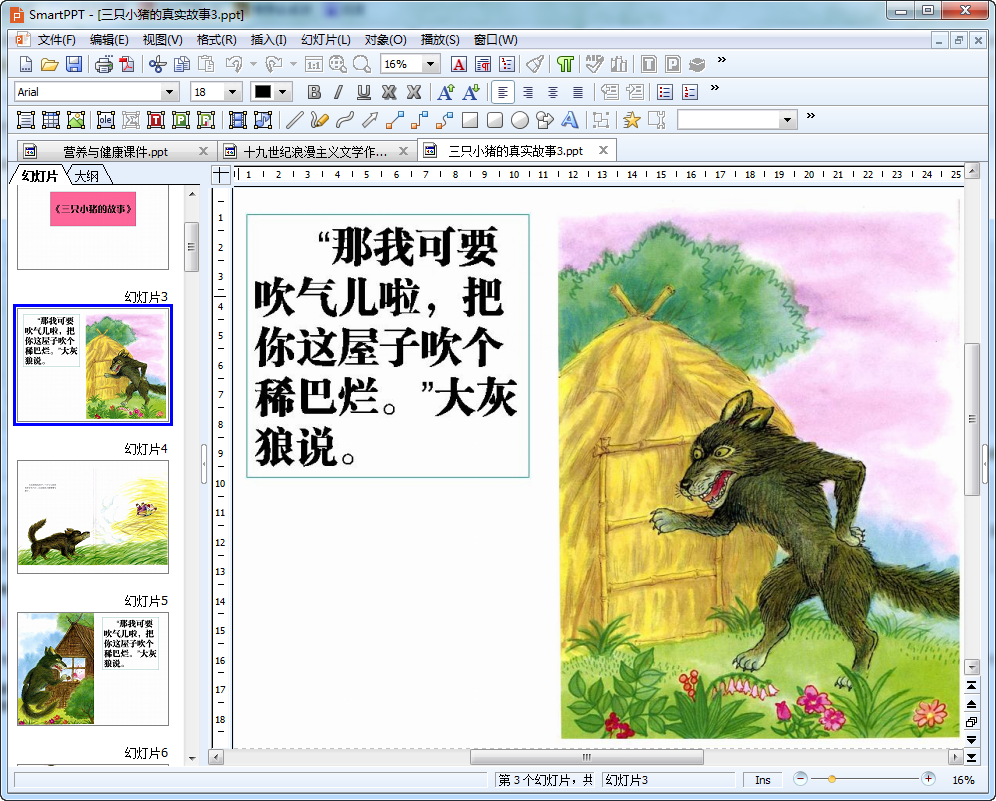Insert TextArt with the blue stylized A icon
Screen dimensions: 996x801
pyautogui.click(x=570, y=120)
